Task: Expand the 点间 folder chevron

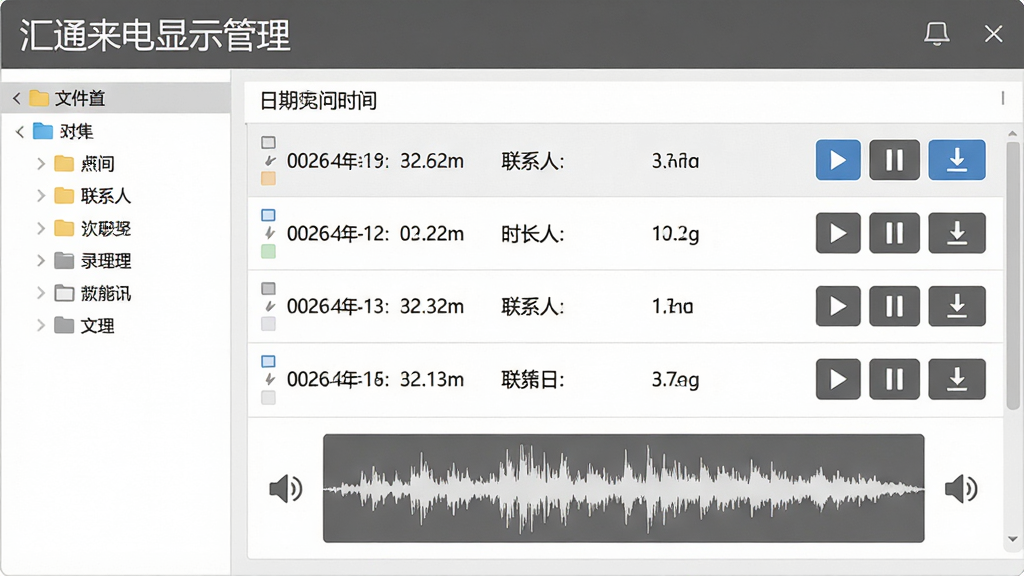Action: point(40,163)
